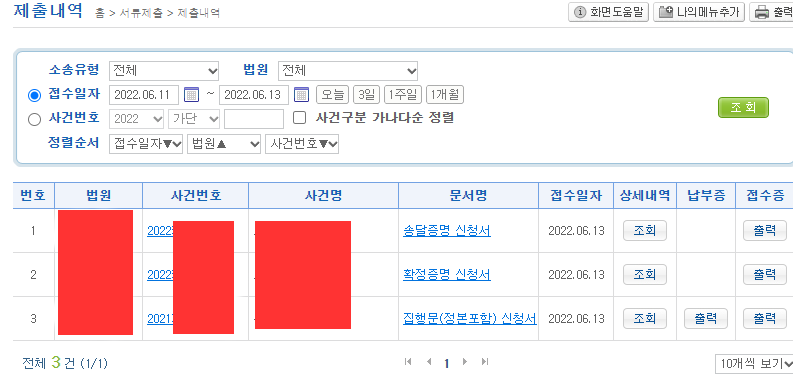Click the 상세내역 column header
Screen dimensions: 793x383
point(645,195)
